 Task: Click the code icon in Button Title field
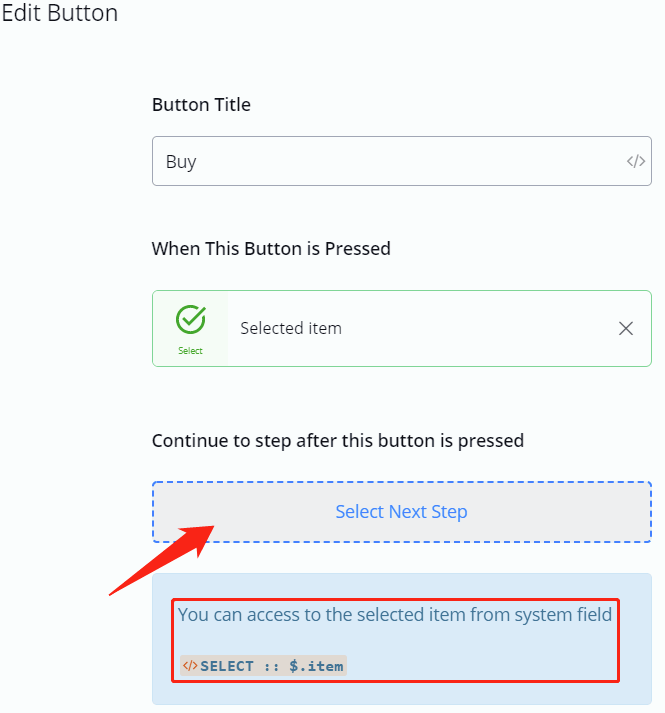tap(635, 161)
